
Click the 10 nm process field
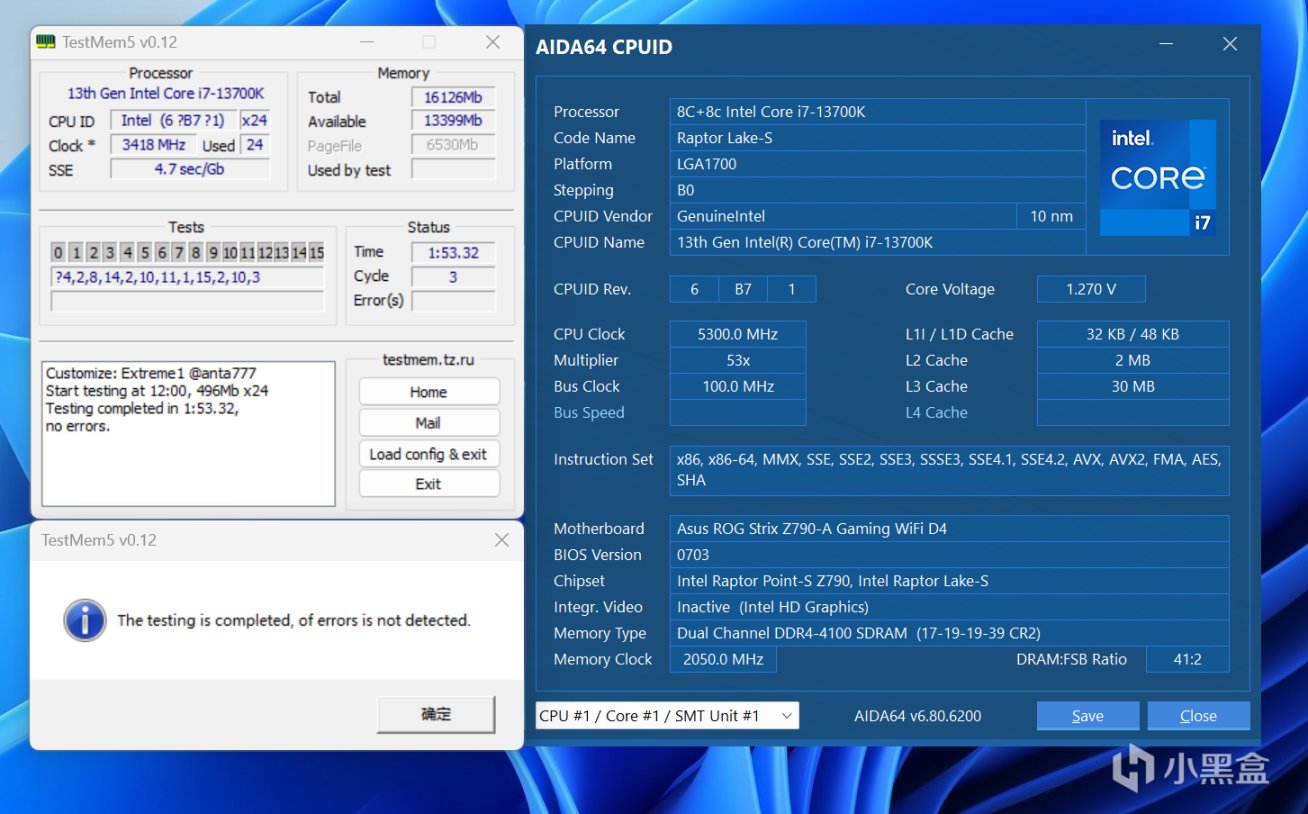click(x=1051, y=216)
